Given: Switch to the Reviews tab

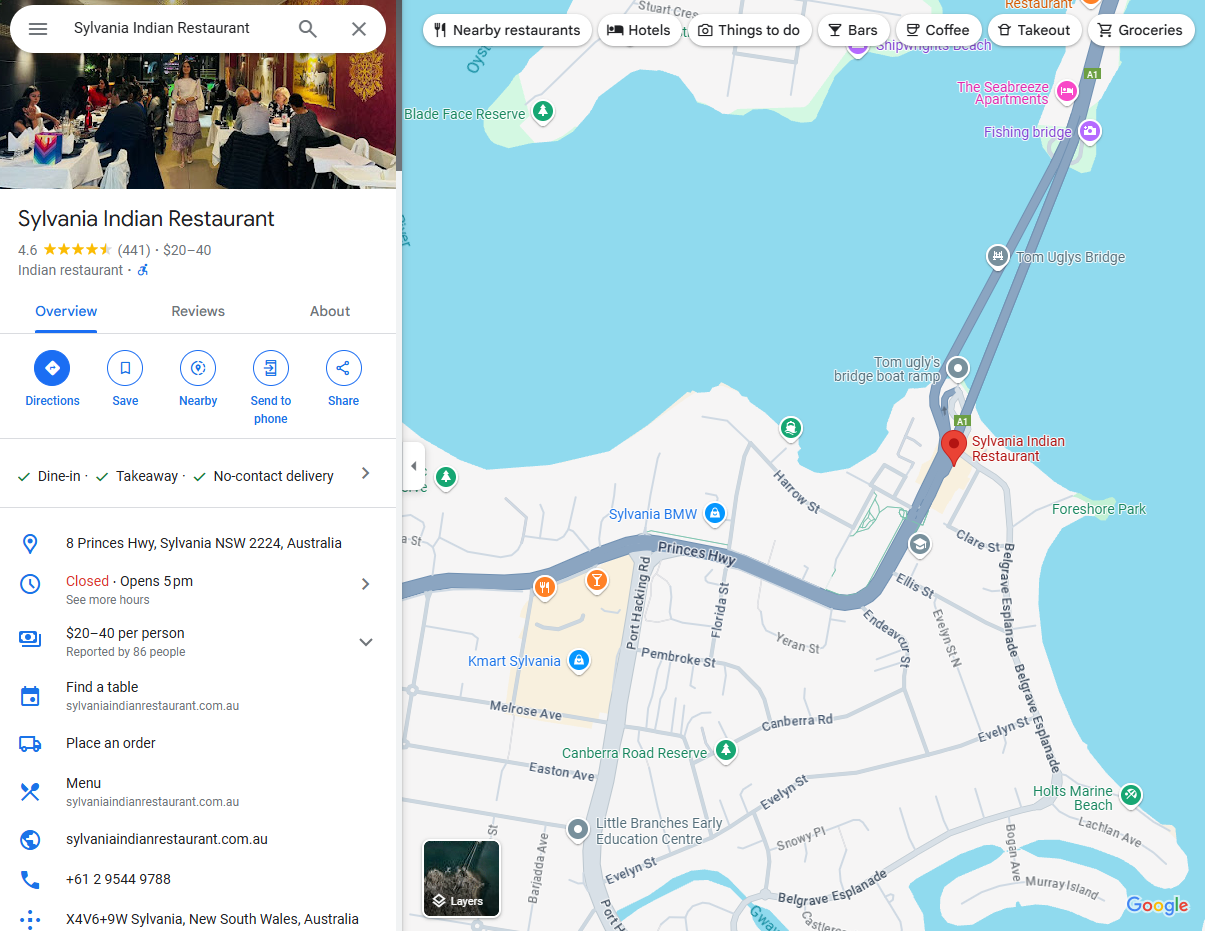Looking at the screenshot, I should tap(198, 311).
